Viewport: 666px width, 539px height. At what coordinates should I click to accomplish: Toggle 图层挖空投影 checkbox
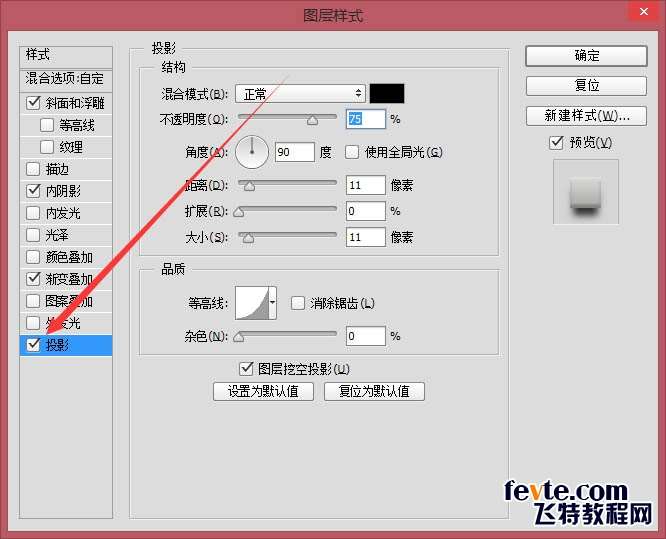(x=246, y=369)
